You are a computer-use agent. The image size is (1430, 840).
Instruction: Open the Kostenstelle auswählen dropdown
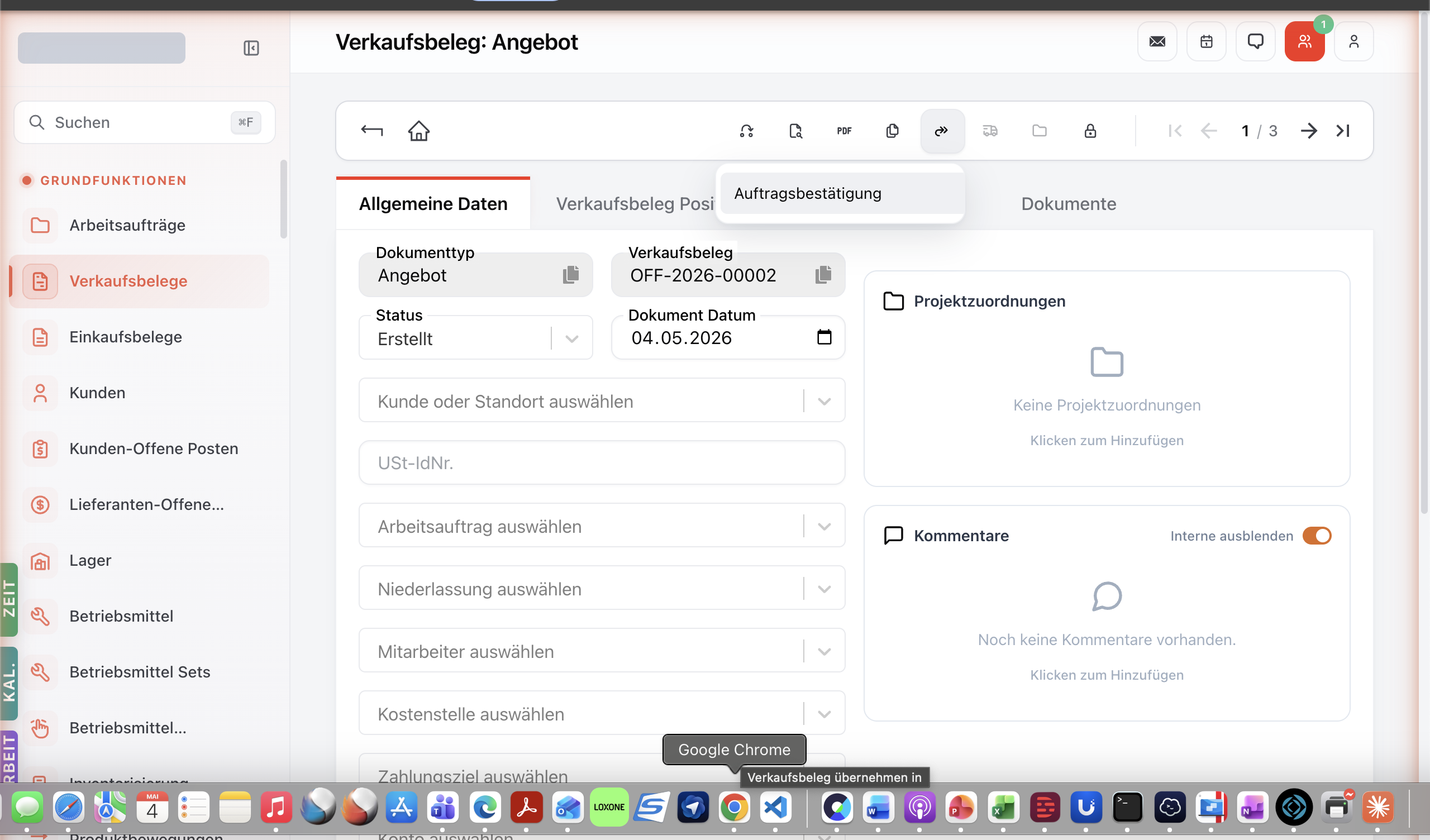[602, 713]
